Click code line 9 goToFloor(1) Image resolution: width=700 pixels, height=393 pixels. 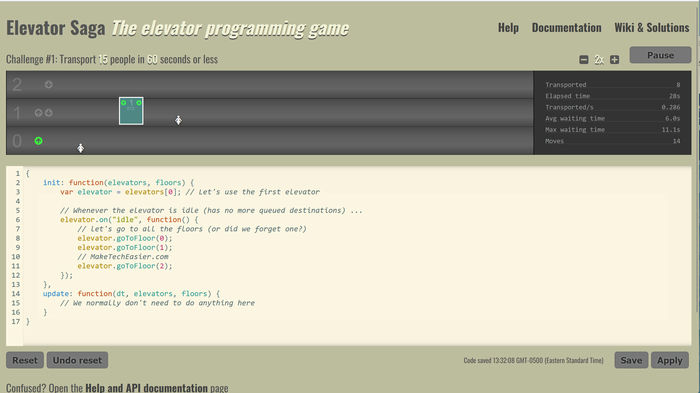[125, 247]
